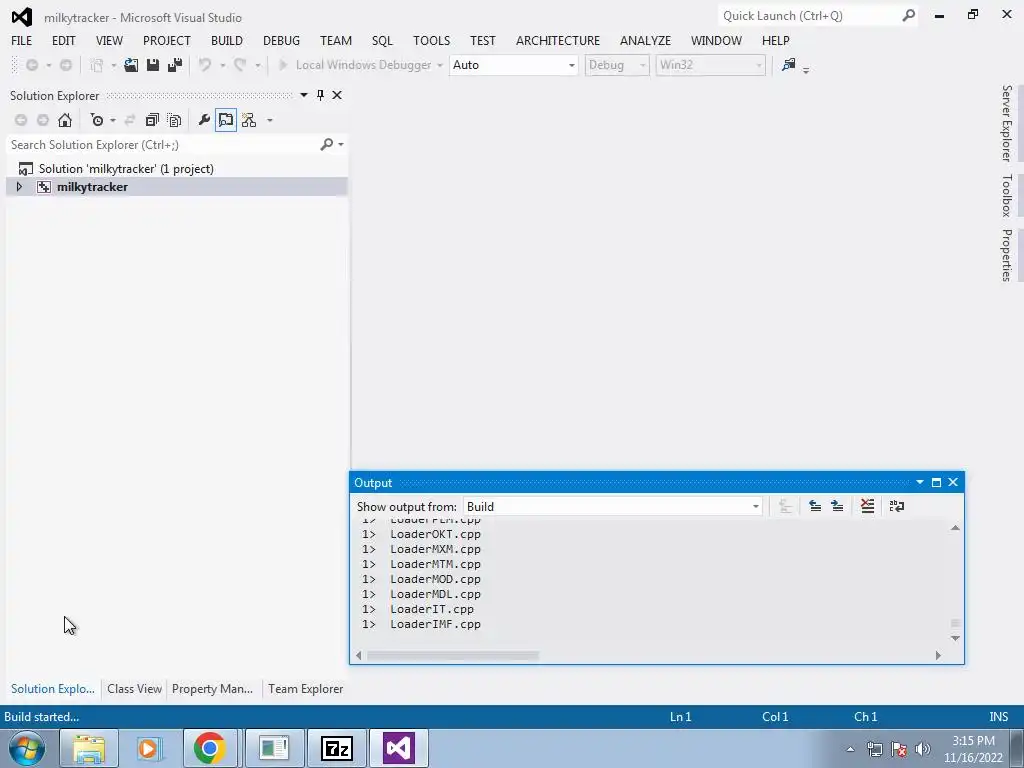The width and height of the screenshot is (1024, 768).
Task: Open 7-Zip from the taskbar
Action: coord(337,748)
